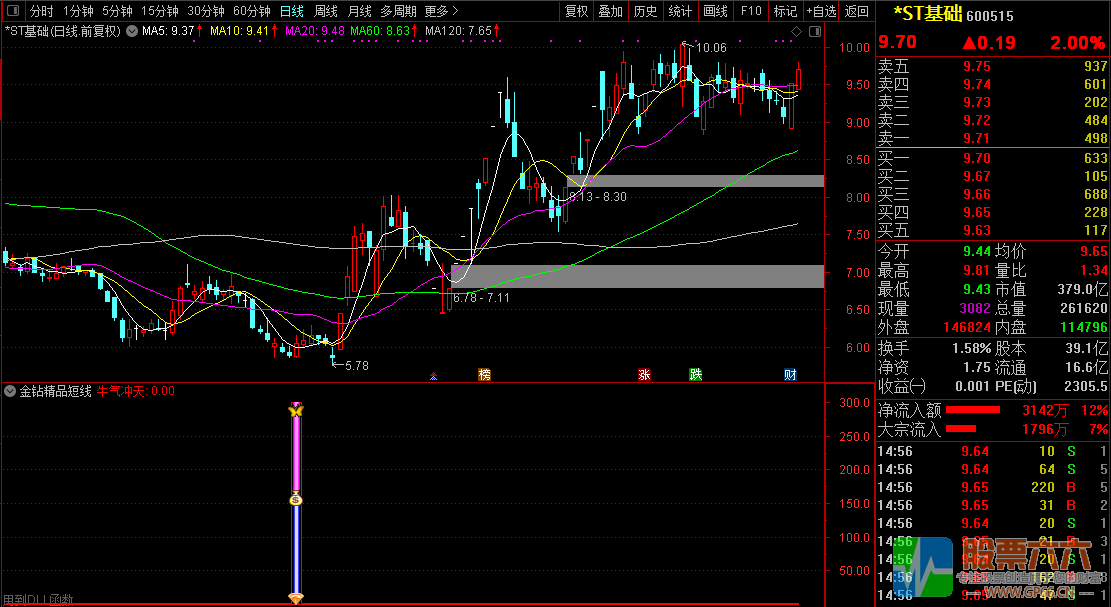Click the +自选 add to watchlist button
The height and width of the screenshot is (607, 1111).
pos(821,12)
